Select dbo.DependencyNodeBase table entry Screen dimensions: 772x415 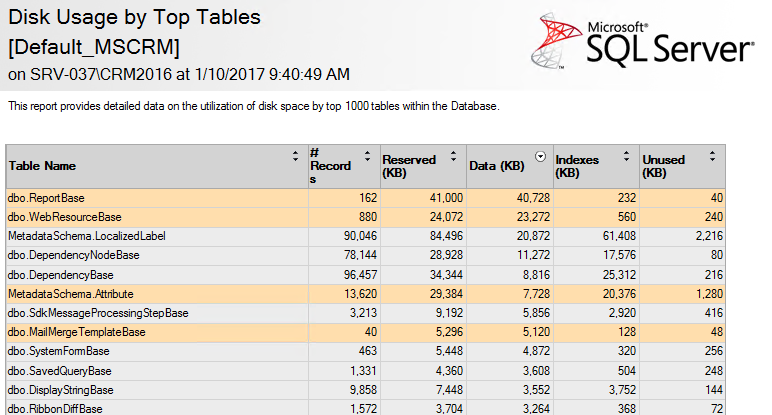click(x=74, y=255)
